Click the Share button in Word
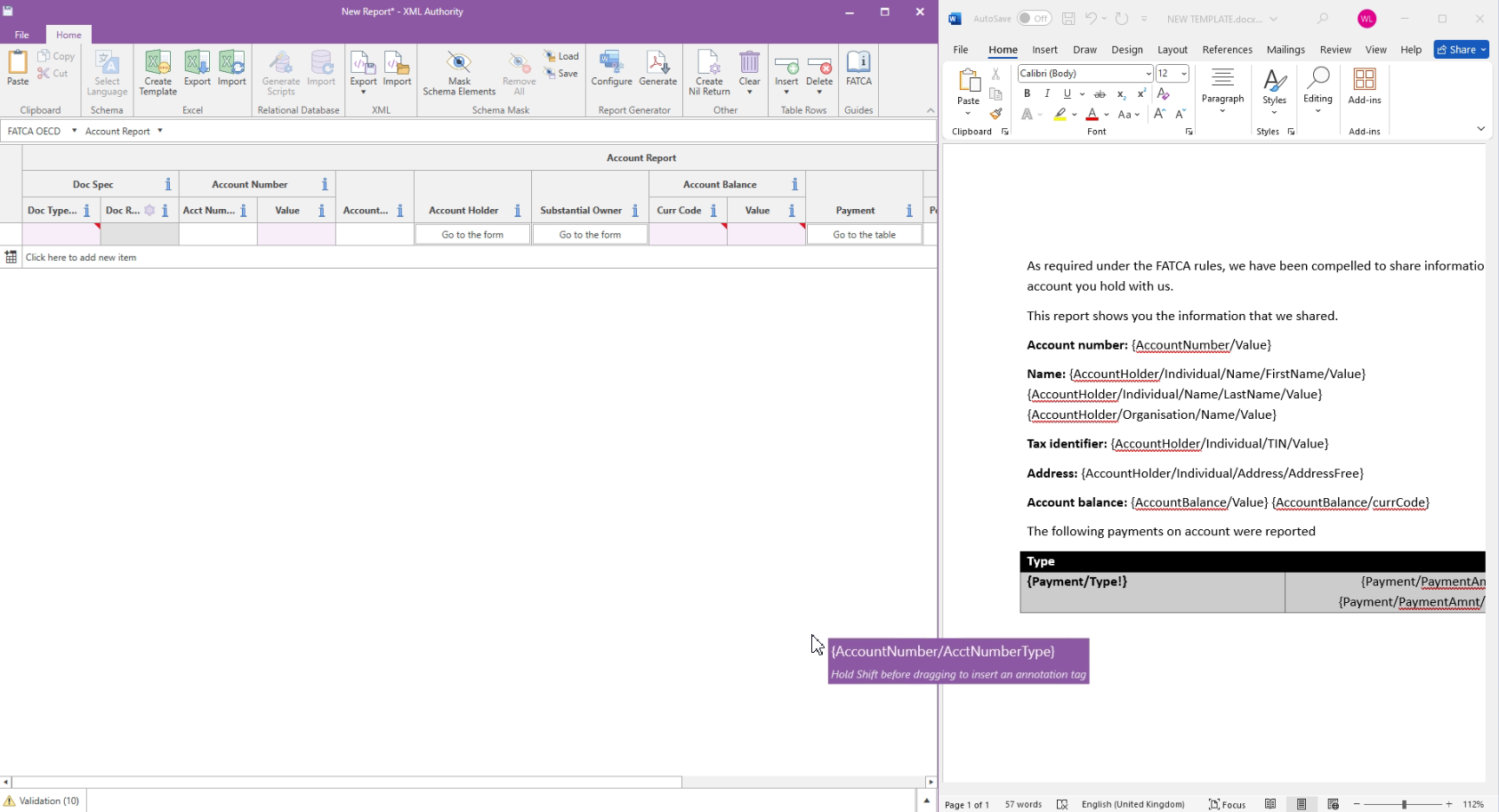This screenshot has width=1499, height=812. pyautogui.click(x=1461, y=50)
